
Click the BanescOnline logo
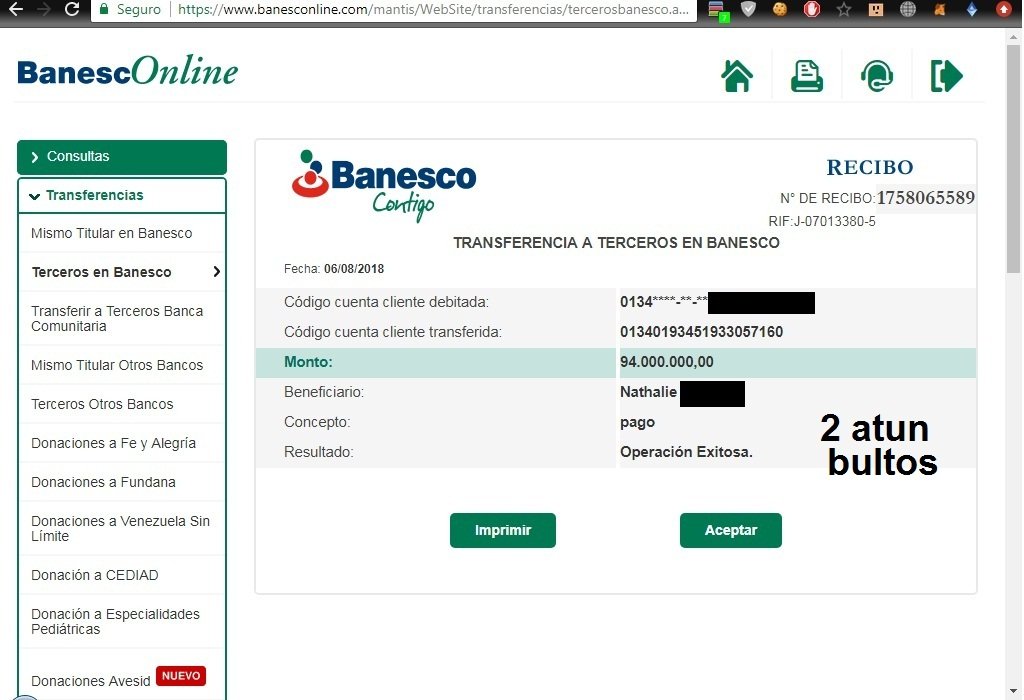click(127, 71)
